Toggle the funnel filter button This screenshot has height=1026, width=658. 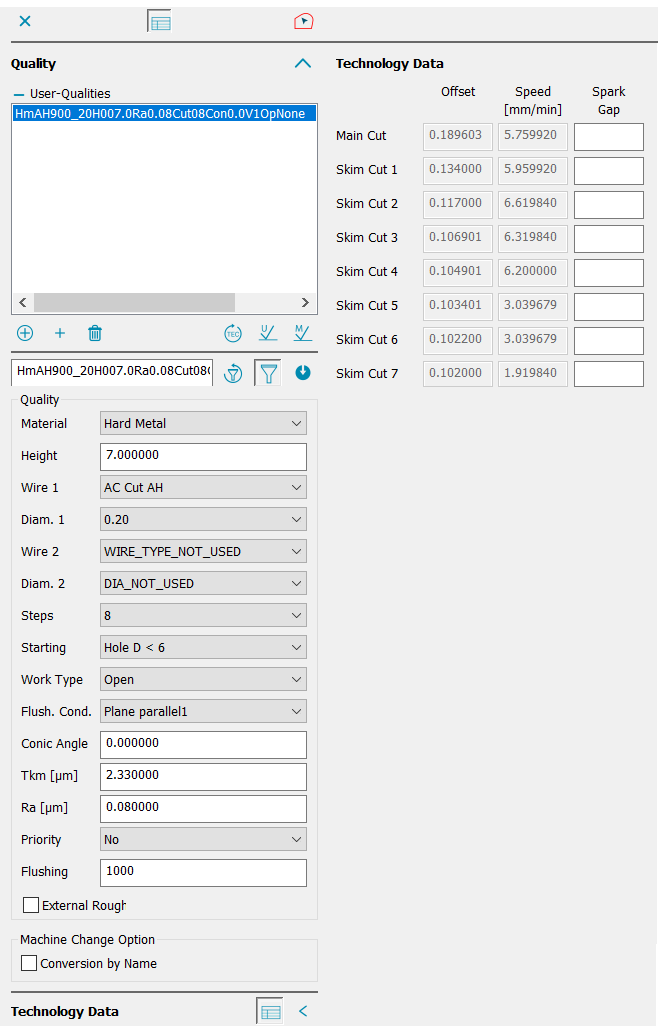[268, 373]
